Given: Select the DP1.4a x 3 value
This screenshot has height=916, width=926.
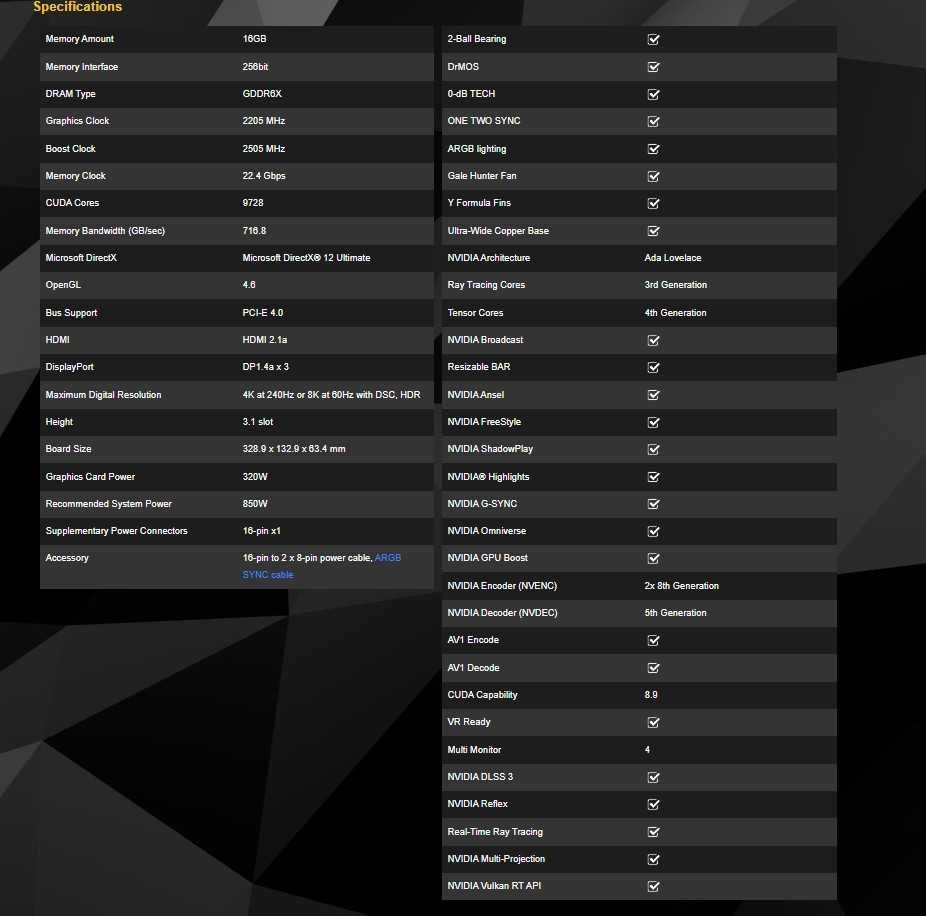Looking at the screenshot, I should [x=265, y=367].
